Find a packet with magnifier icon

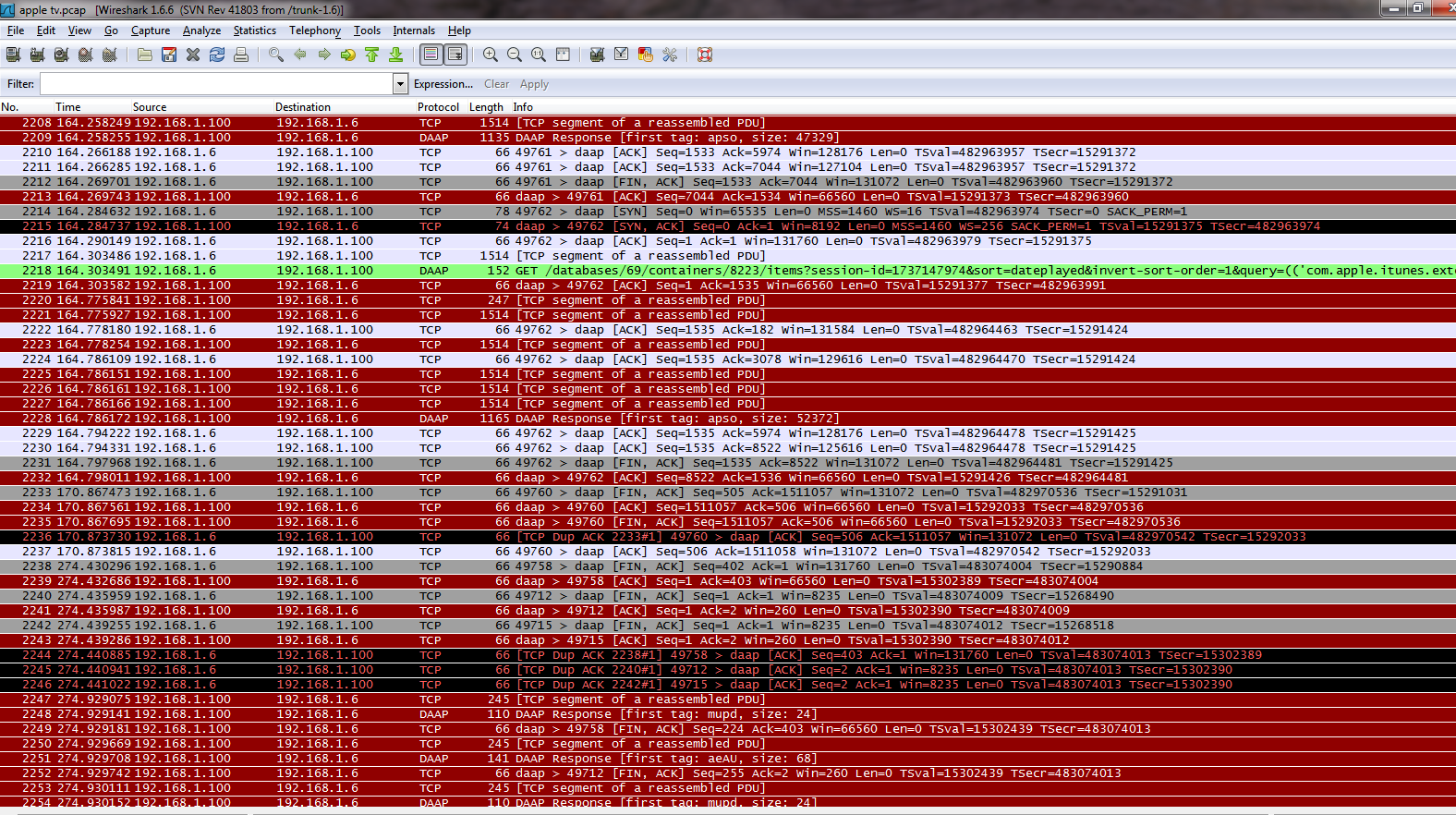pyautogui.click(x=276, y=55)
